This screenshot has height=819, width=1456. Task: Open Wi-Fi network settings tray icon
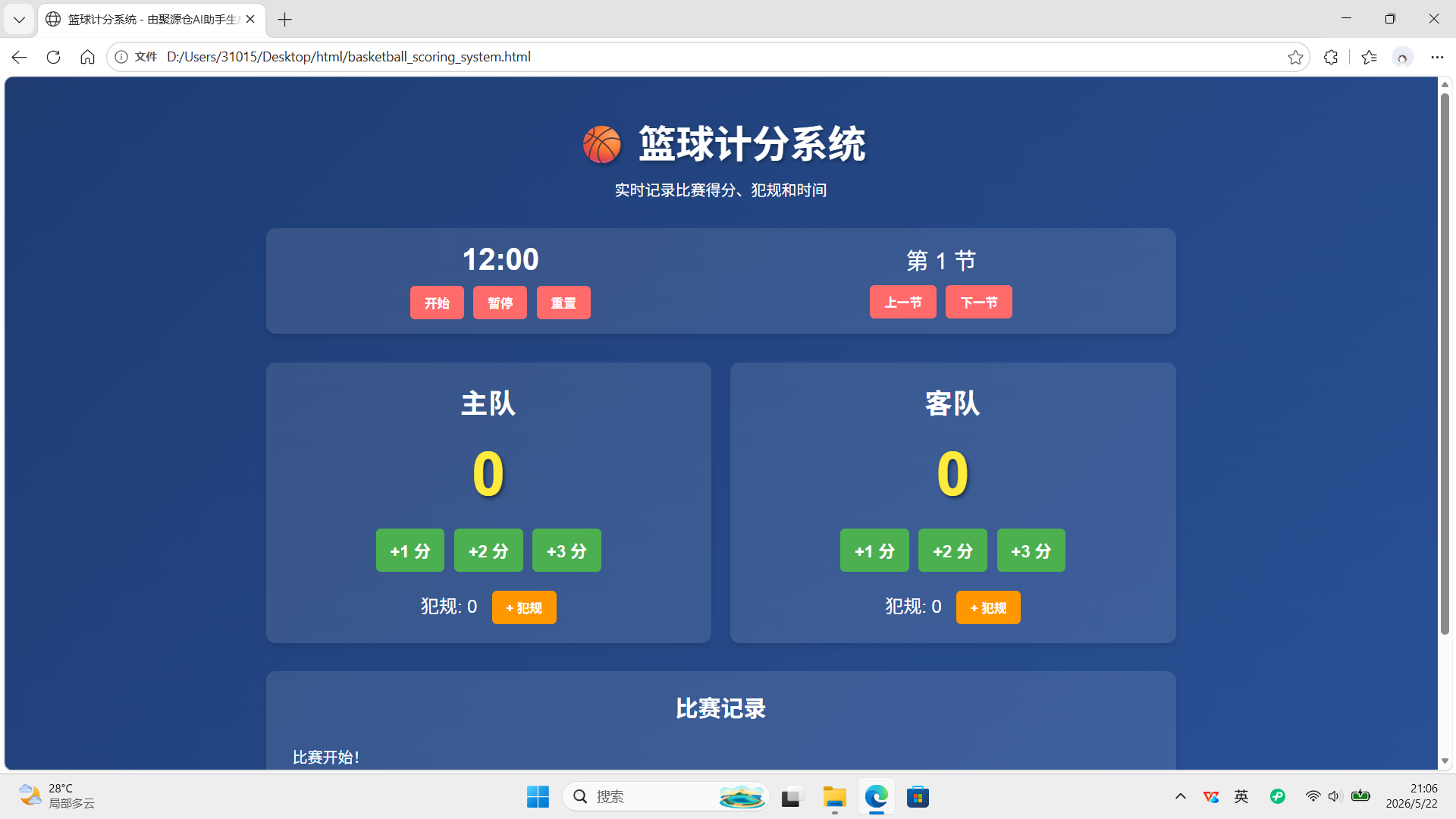(x=1313, y=796)
